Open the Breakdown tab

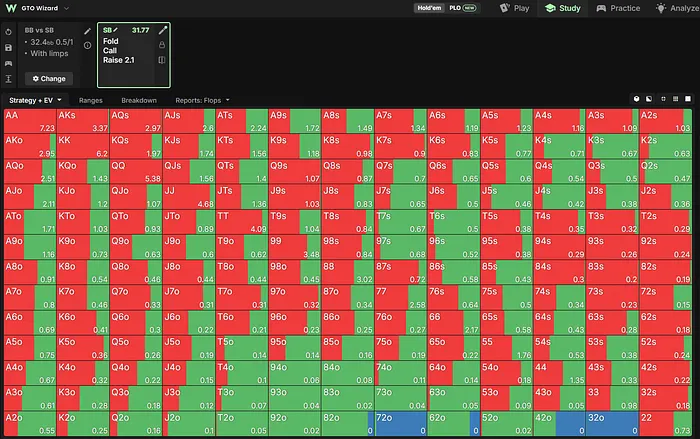click(139, 100)
